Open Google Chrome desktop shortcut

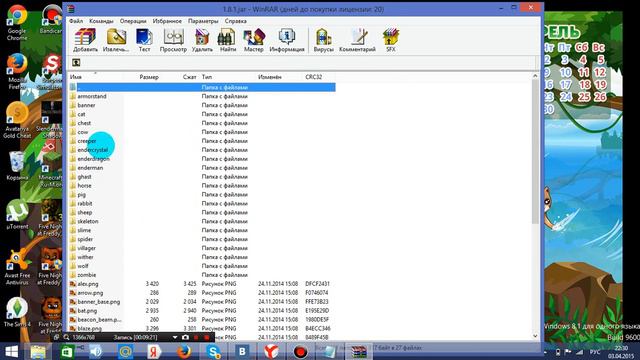tap(17, 22)
